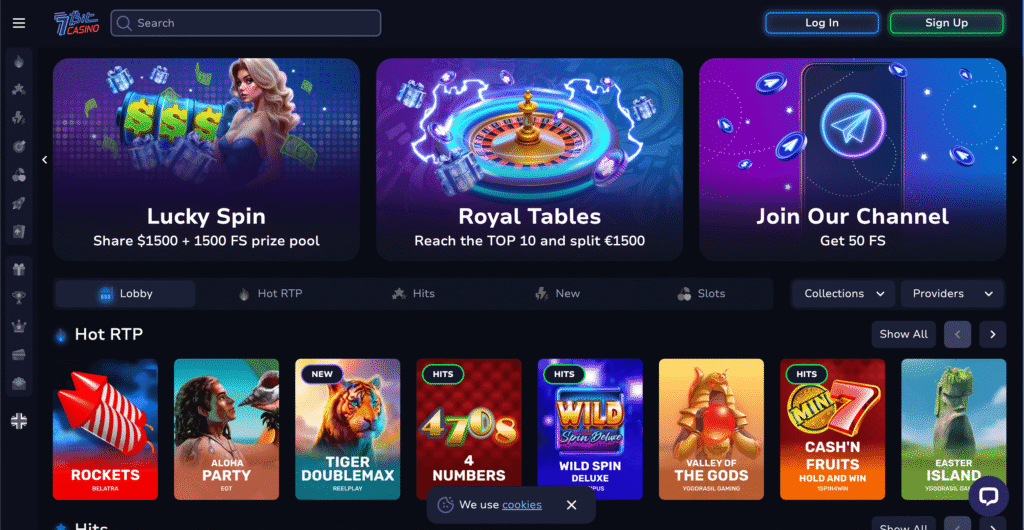
Task: Open the Tiger Doublemax game thumbnail
Action: [347, 429]
